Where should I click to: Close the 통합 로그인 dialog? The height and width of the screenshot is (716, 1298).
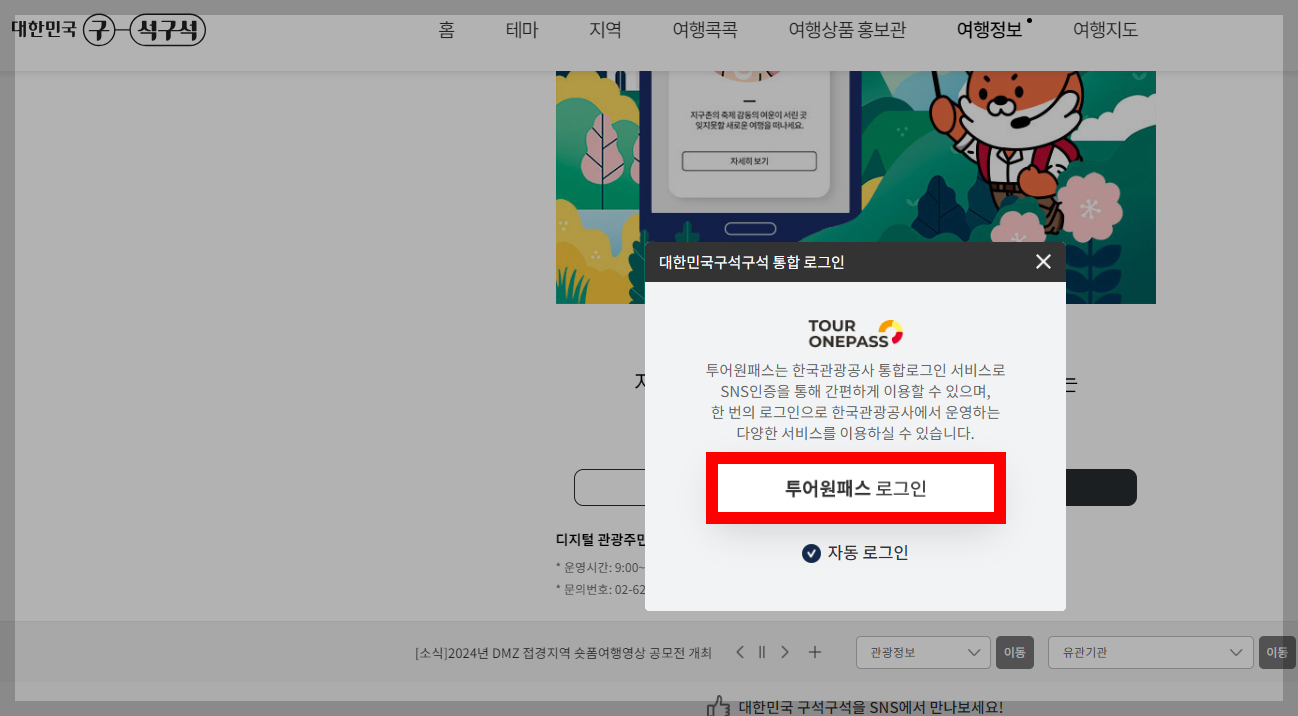[x=1043, y=262]
